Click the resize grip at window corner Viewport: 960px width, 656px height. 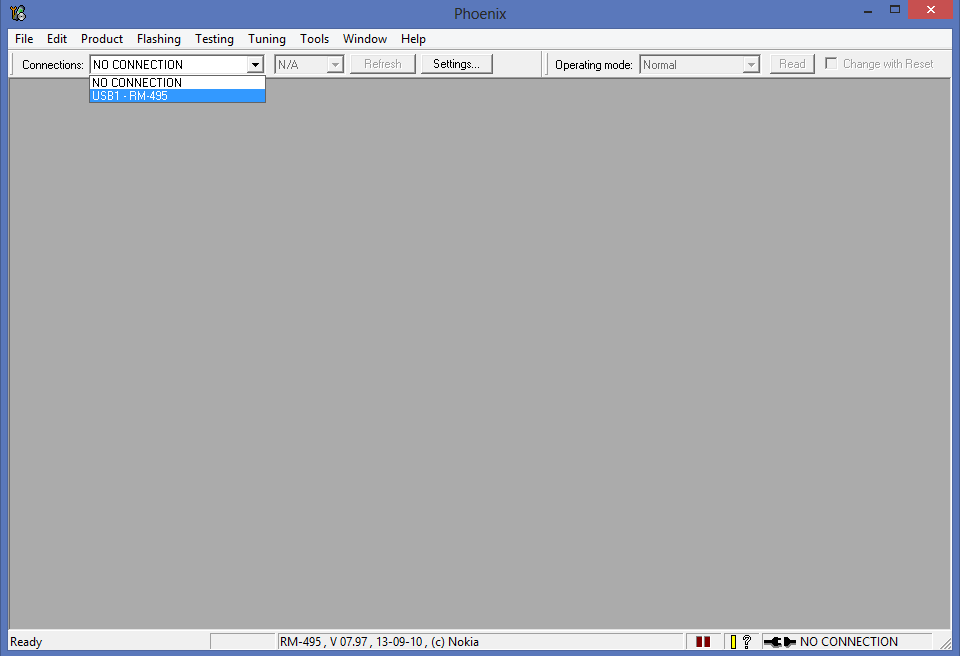coord(942,644)
